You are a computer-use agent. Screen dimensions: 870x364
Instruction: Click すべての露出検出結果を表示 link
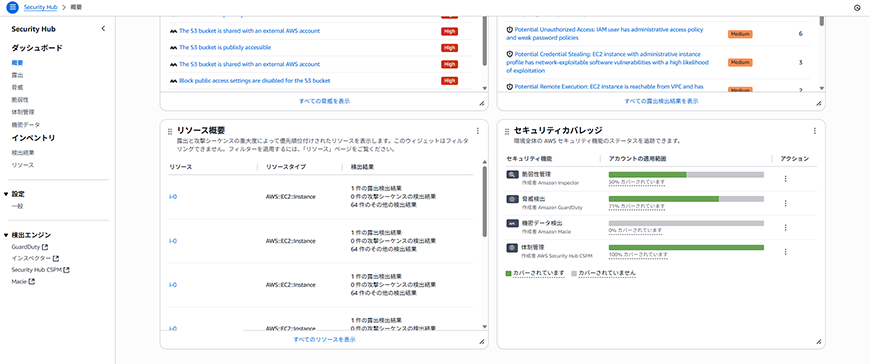(x=661, y=101)
